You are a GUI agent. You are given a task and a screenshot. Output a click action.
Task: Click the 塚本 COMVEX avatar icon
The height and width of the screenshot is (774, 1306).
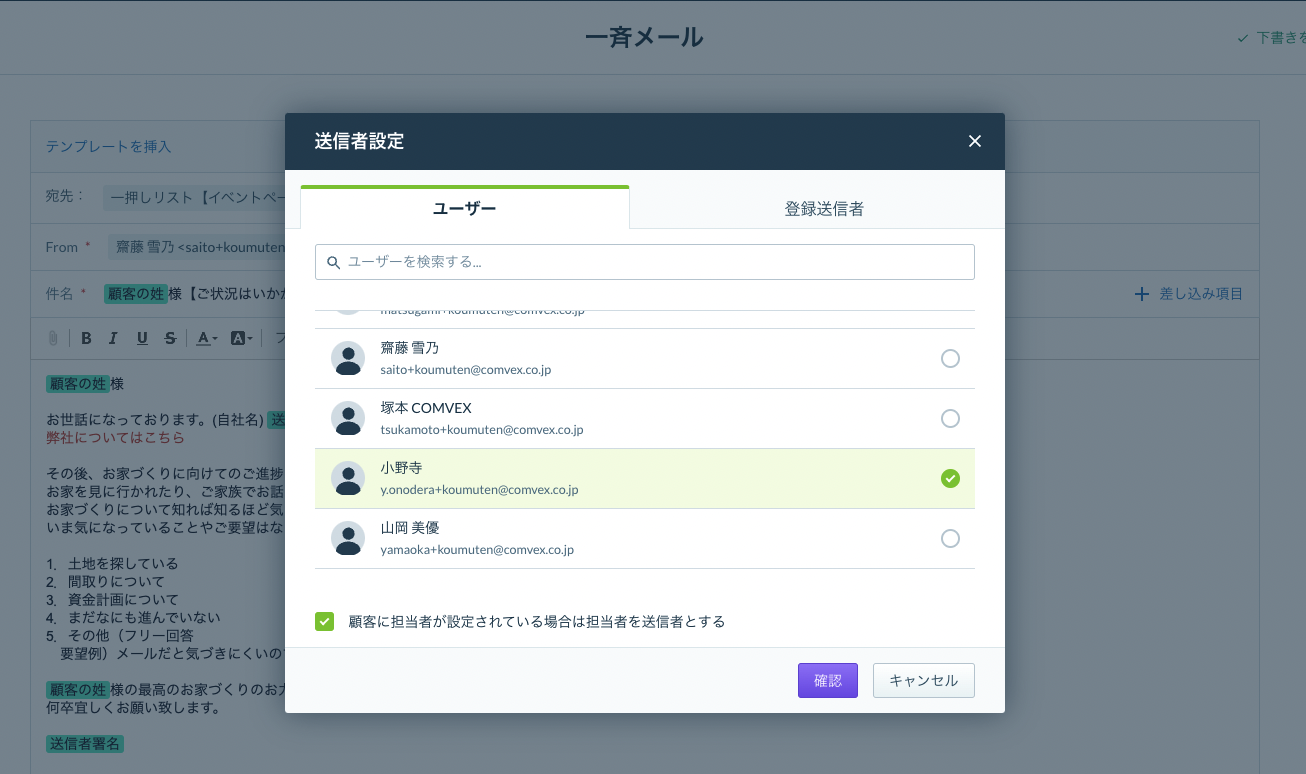click(348, 418)
